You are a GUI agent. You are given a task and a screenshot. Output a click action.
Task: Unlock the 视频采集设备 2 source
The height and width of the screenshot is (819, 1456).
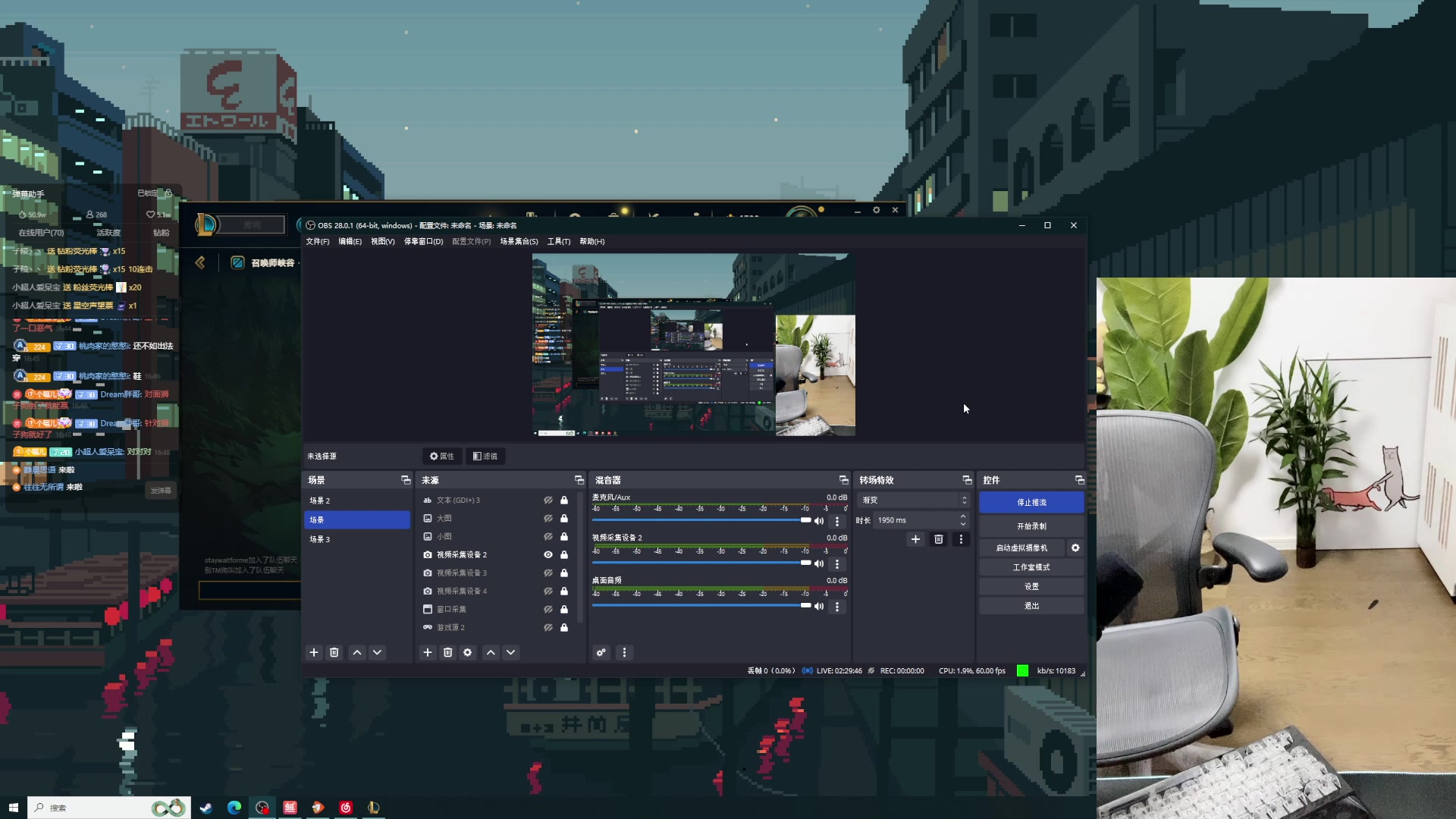tap(564, 554)
